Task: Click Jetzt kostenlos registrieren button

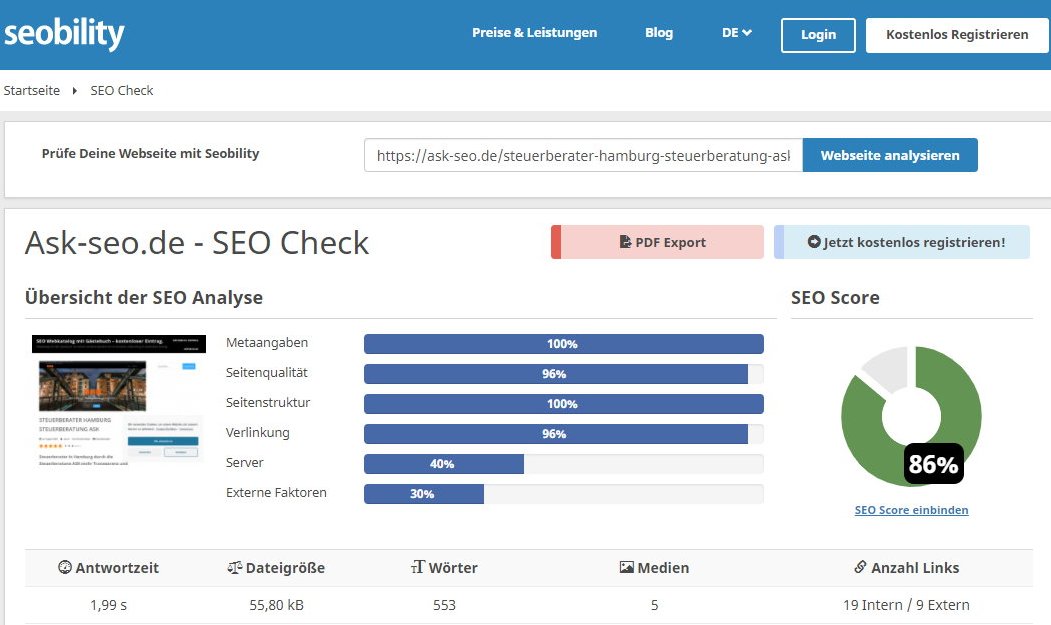Action: [x=902, y=242]
